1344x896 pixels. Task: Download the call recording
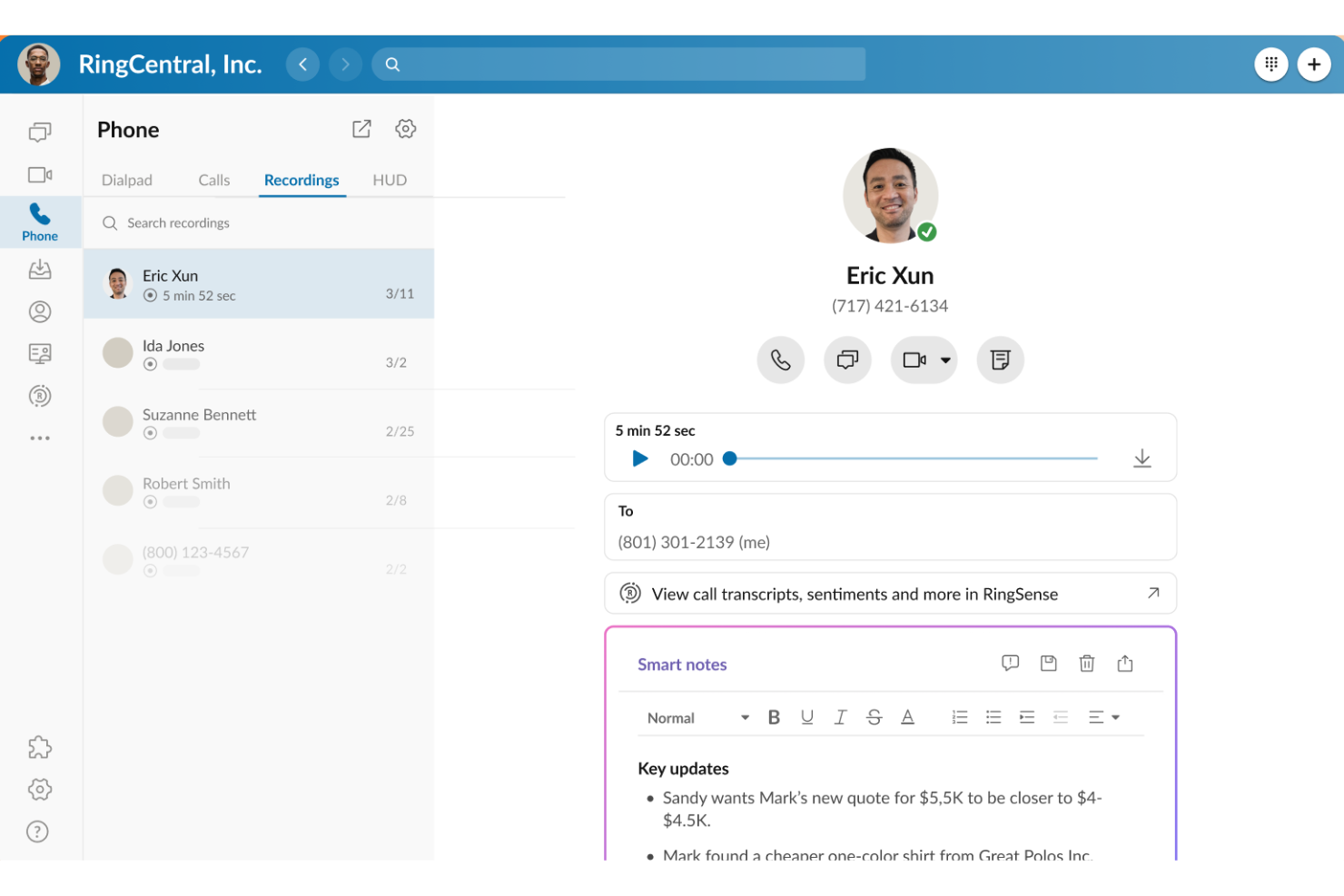1142,459
